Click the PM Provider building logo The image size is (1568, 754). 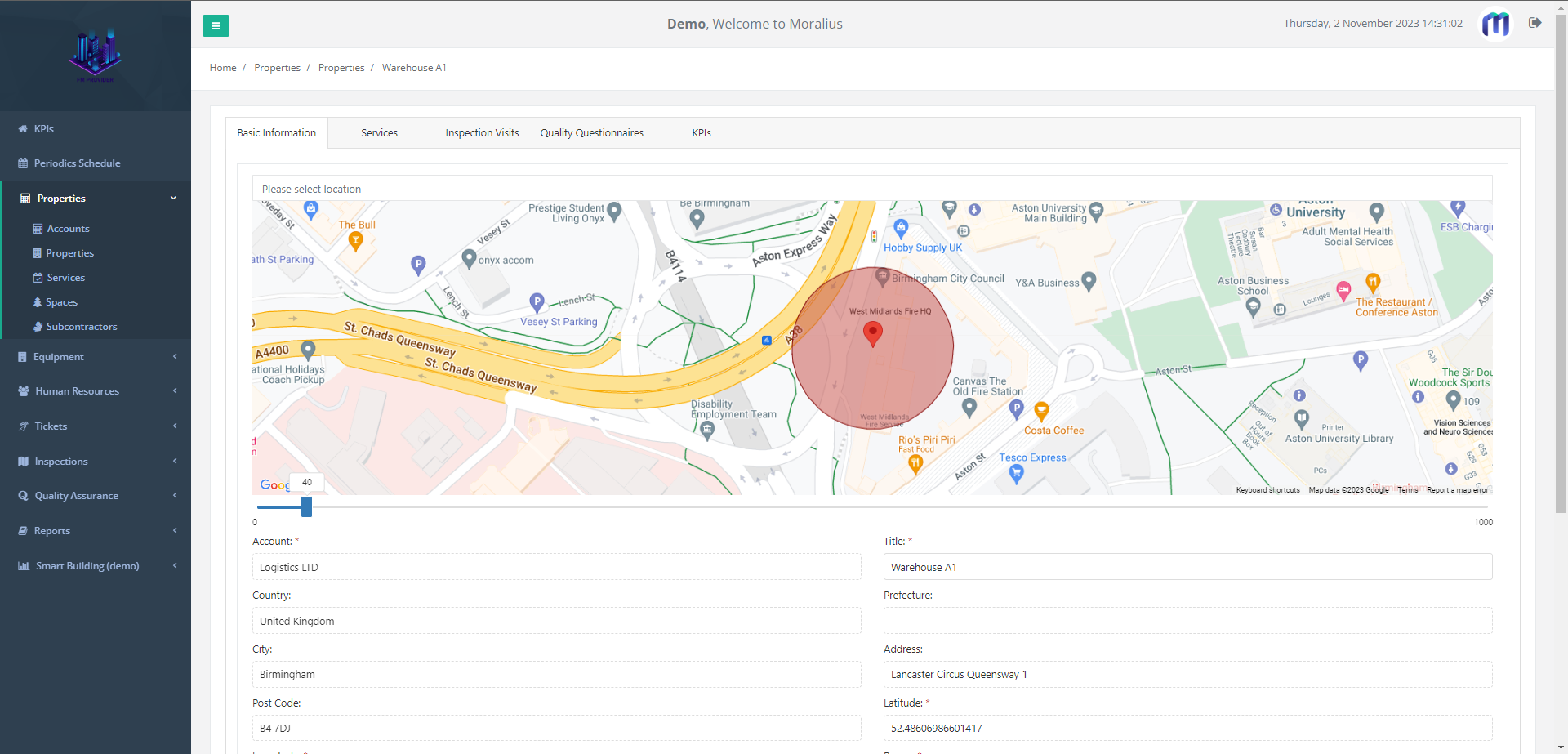[x=96, y=56]
